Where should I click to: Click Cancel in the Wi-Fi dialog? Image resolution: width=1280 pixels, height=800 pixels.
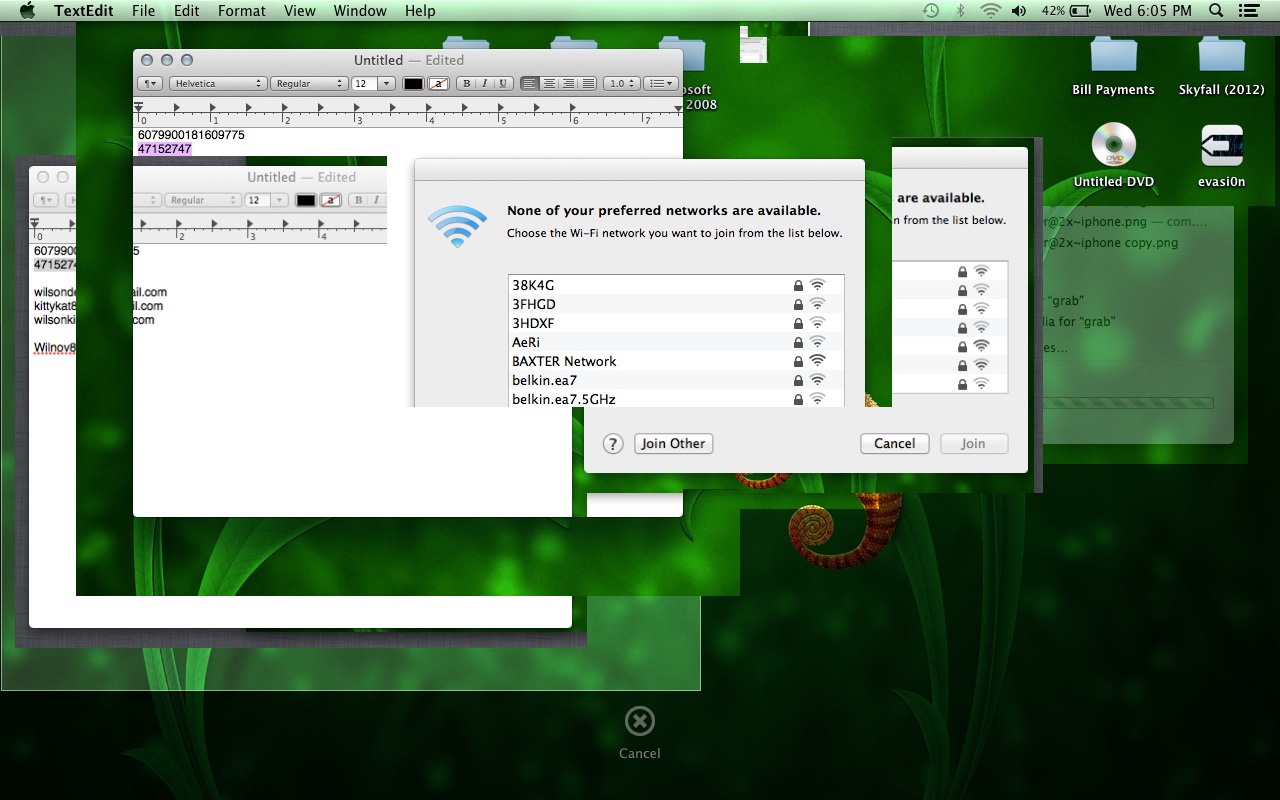tap(895, 444)
